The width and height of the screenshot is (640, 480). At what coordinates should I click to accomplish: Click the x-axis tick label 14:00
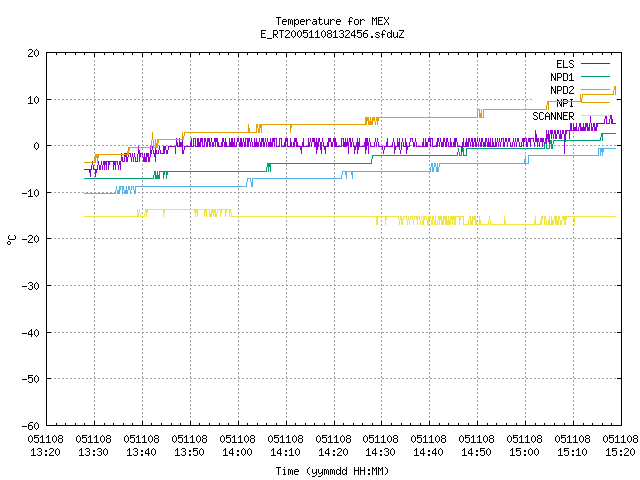tap(237, 452)
